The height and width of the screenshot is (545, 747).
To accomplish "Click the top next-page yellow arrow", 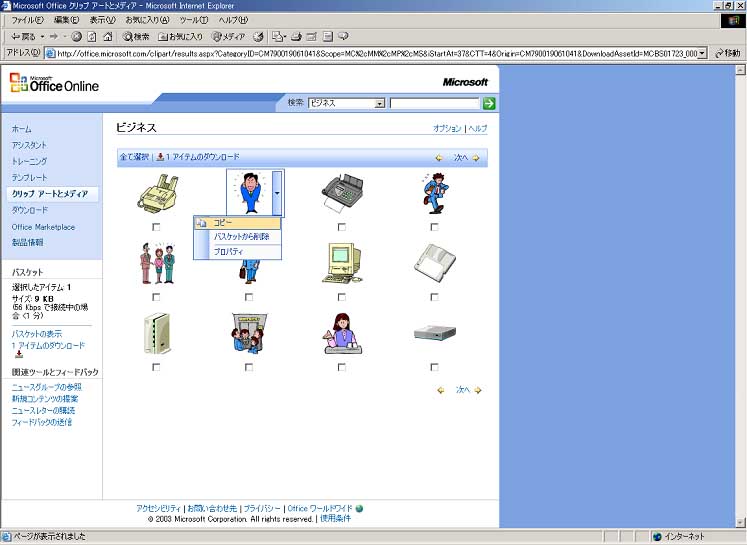I will click(x=475, y=158).
